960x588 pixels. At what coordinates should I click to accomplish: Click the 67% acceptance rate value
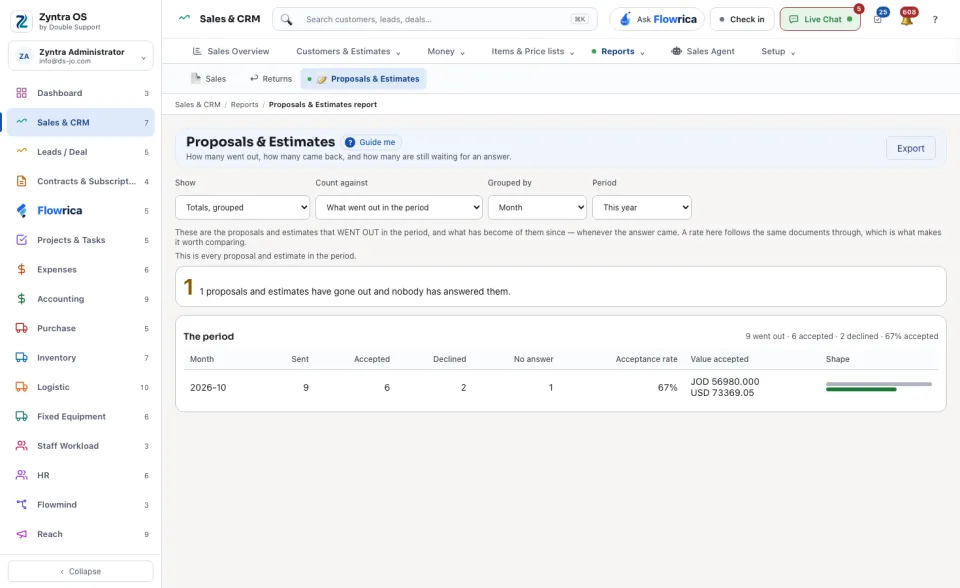pos(667,388)
